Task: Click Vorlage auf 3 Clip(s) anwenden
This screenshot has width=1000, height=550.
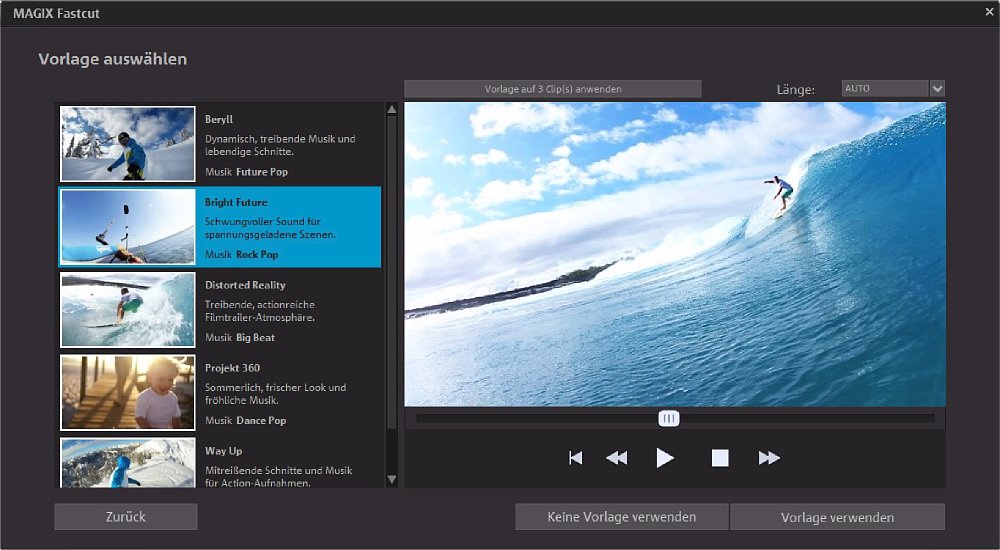Action: (553, 89)
